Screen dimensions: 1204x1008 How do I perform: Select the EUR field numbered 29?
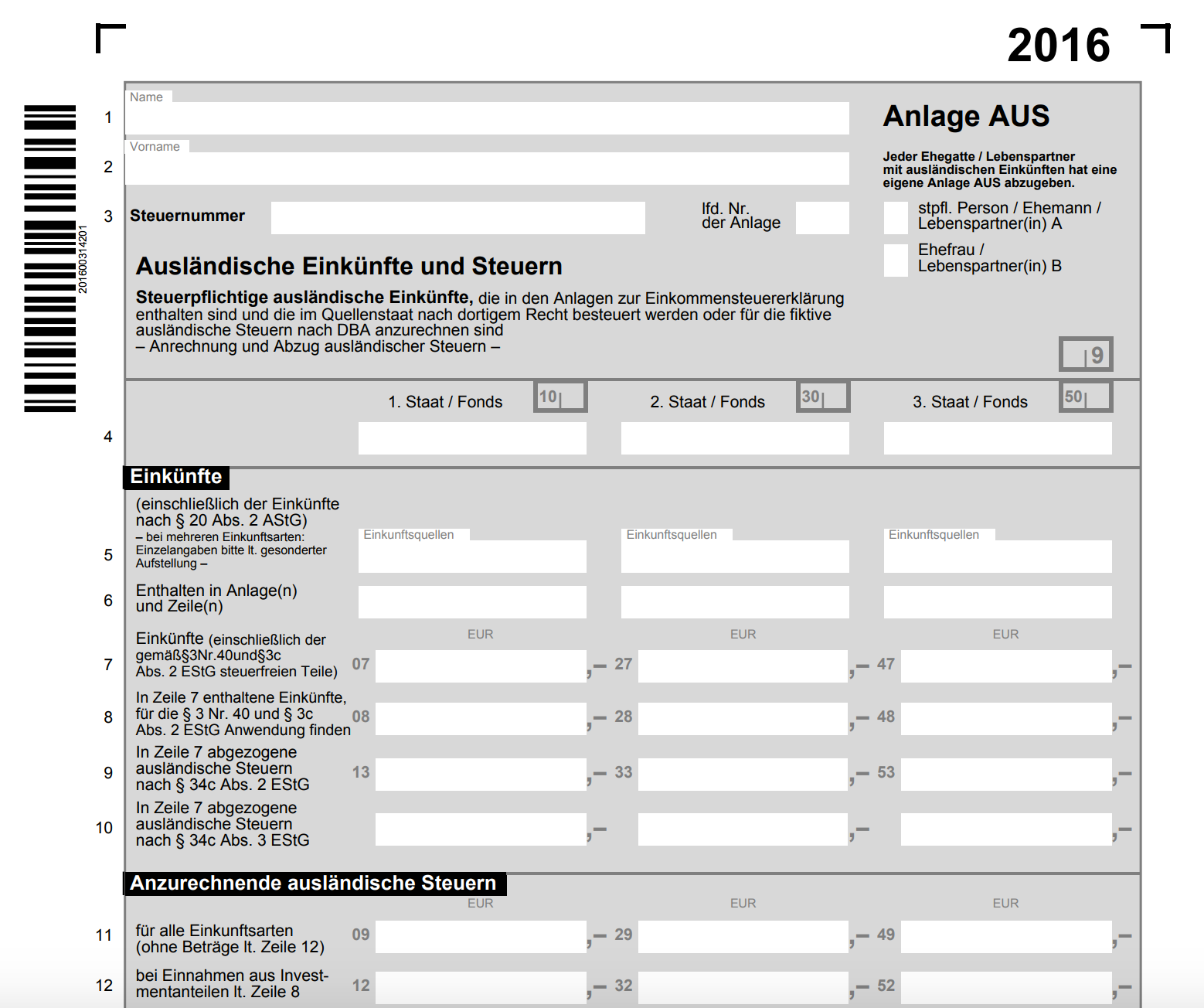[743, 936]
